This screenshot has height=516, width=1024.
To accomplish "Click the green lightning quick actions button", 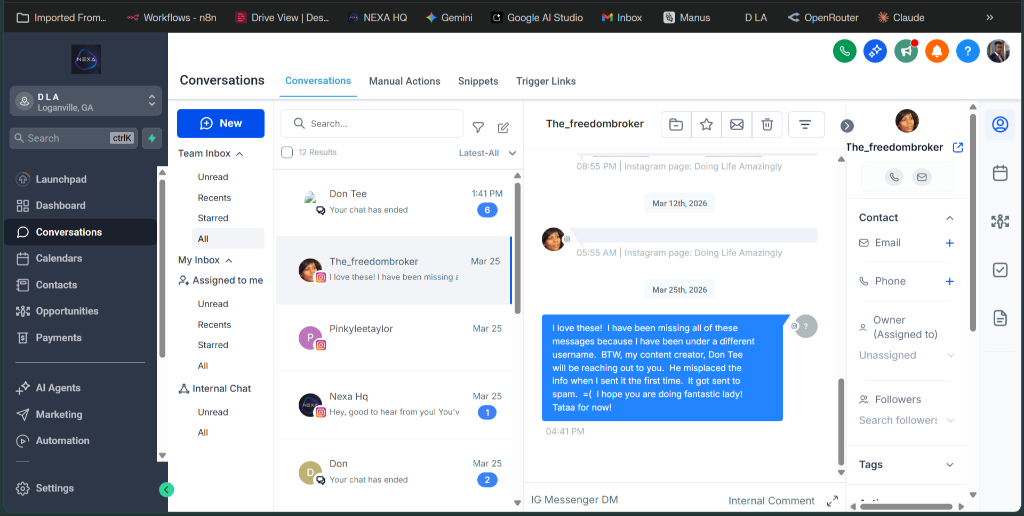I will (152, 138).
